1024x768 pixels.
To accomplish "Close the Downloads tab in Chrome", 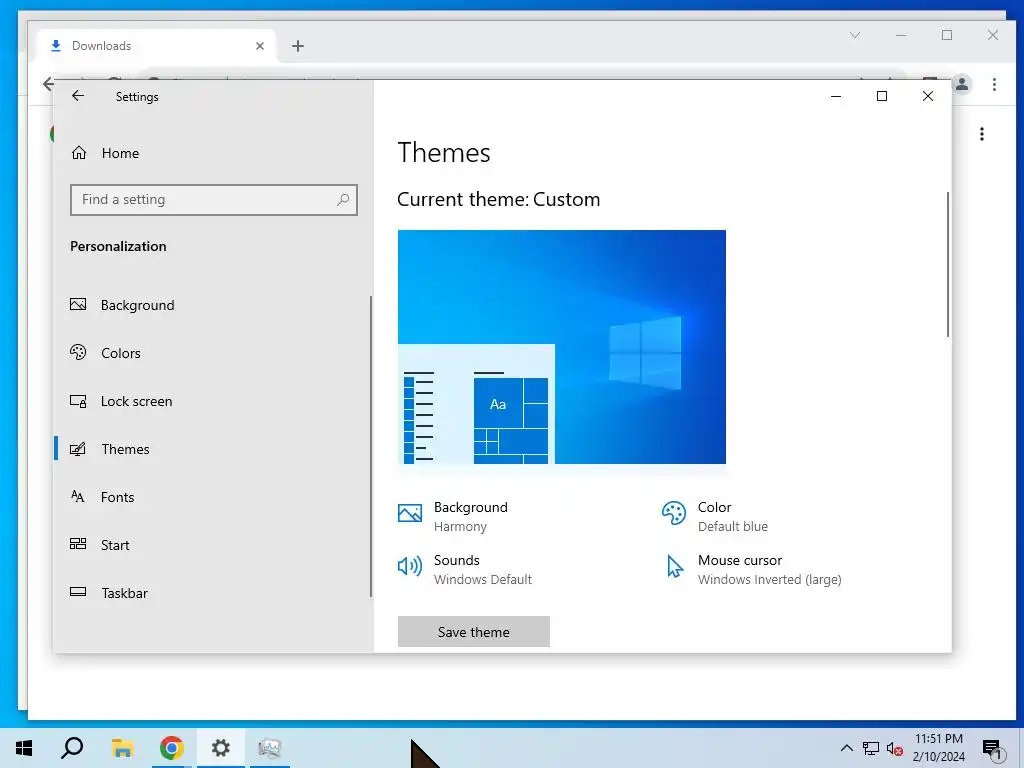I will point(260,46).
